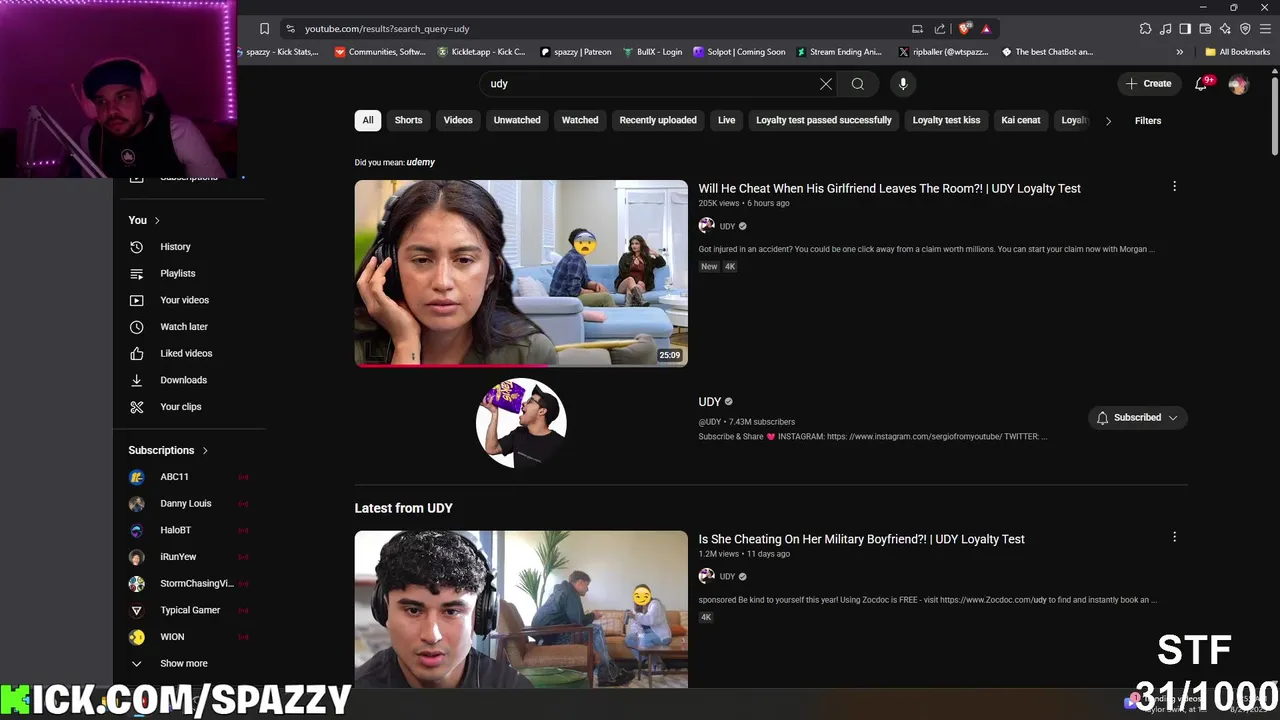The height and width of the screenshot is (720, 1280).
Task: Open the browser extensions puzzle icon
Action: (x=1145, y=29)
